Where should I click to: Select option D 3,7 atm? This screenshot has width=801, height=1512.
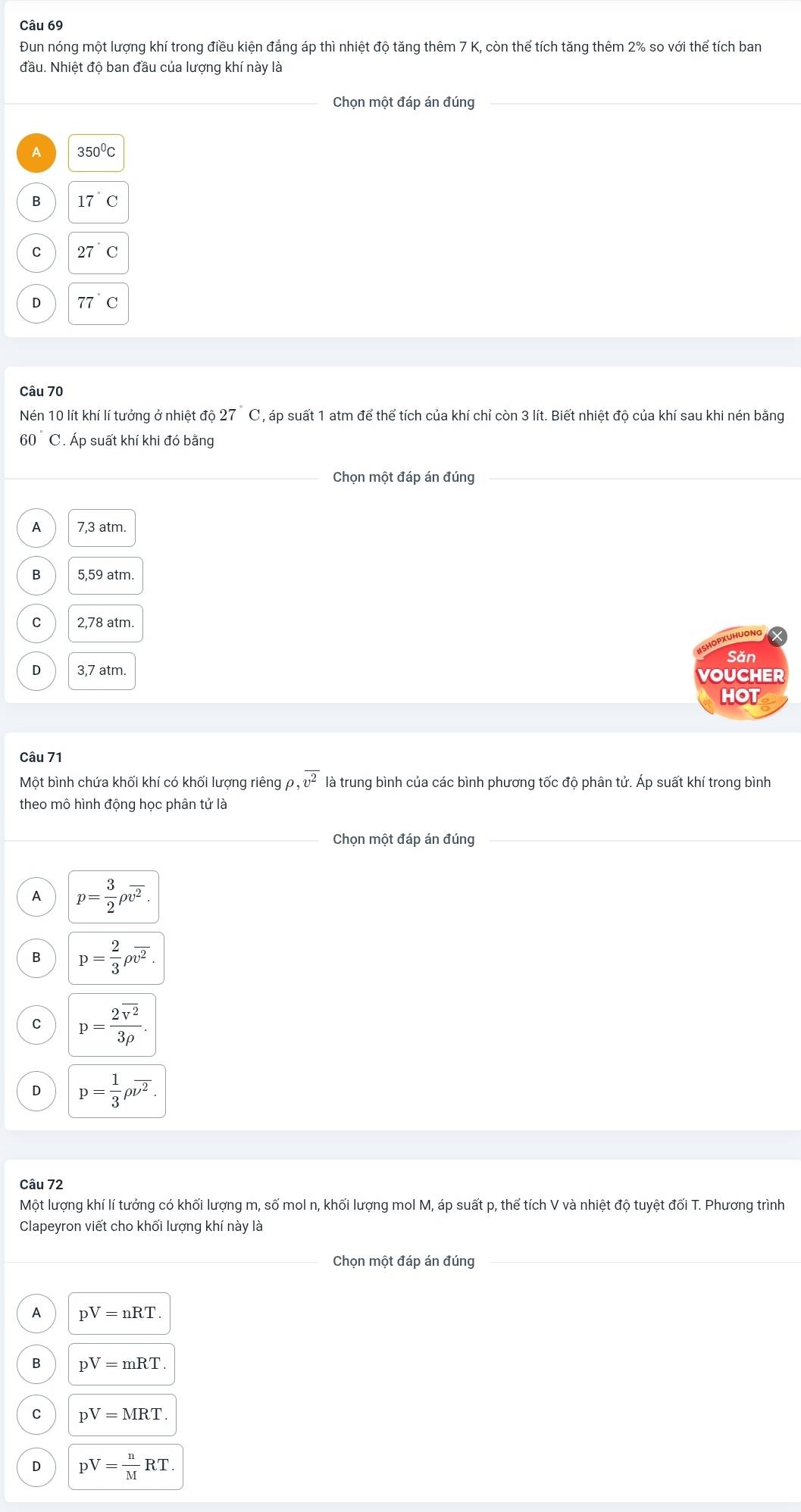coord(36,670)
